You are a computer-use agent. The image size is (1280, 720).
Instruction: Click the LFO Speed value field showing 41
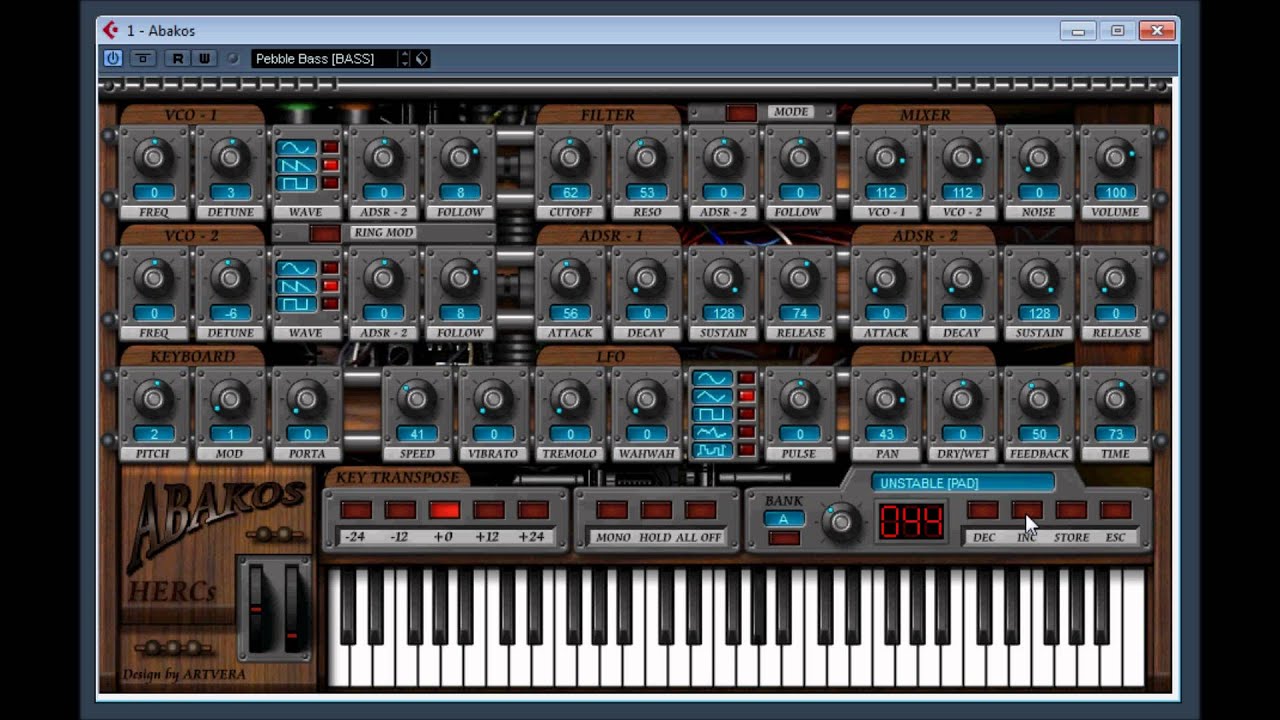(416, 434)
